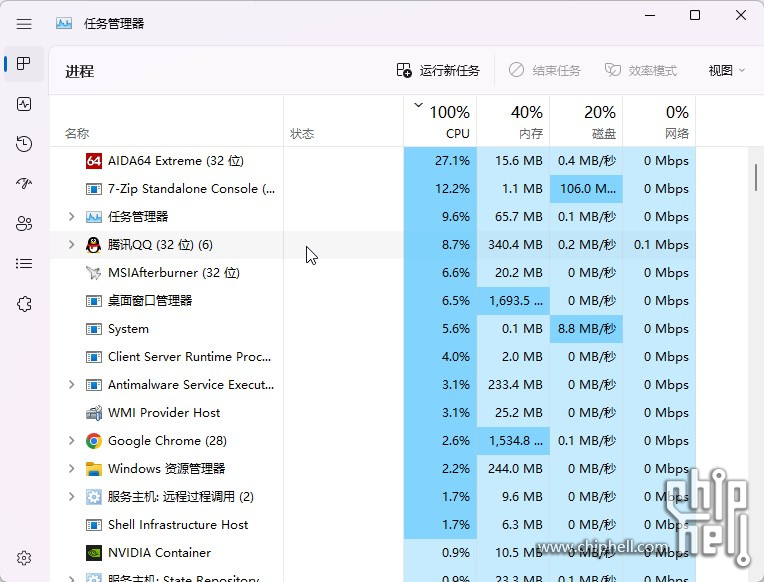
Task: Click the MSIAfterburner process icon
Action: pos(94,272)
